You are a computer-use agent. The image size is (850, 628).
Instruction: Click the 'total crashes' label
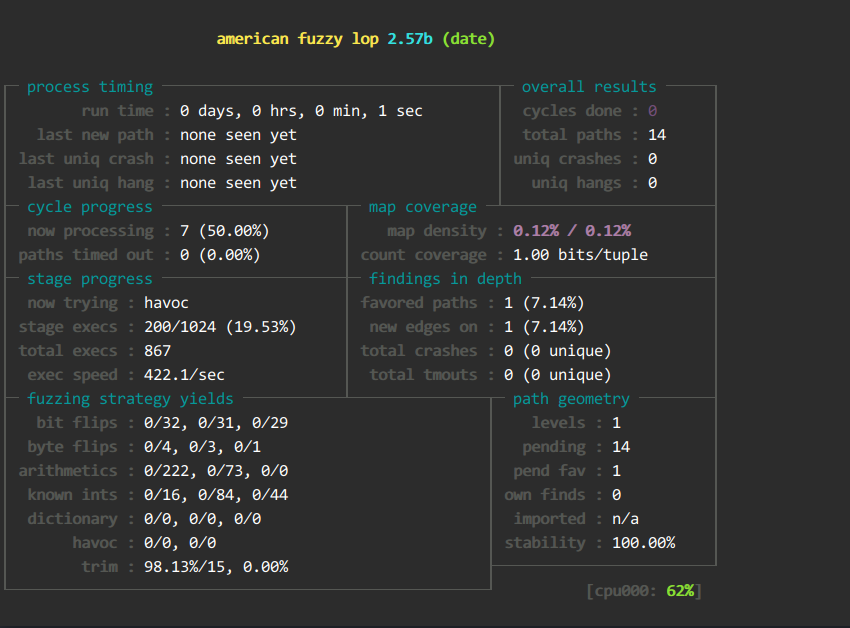[419, 350]
